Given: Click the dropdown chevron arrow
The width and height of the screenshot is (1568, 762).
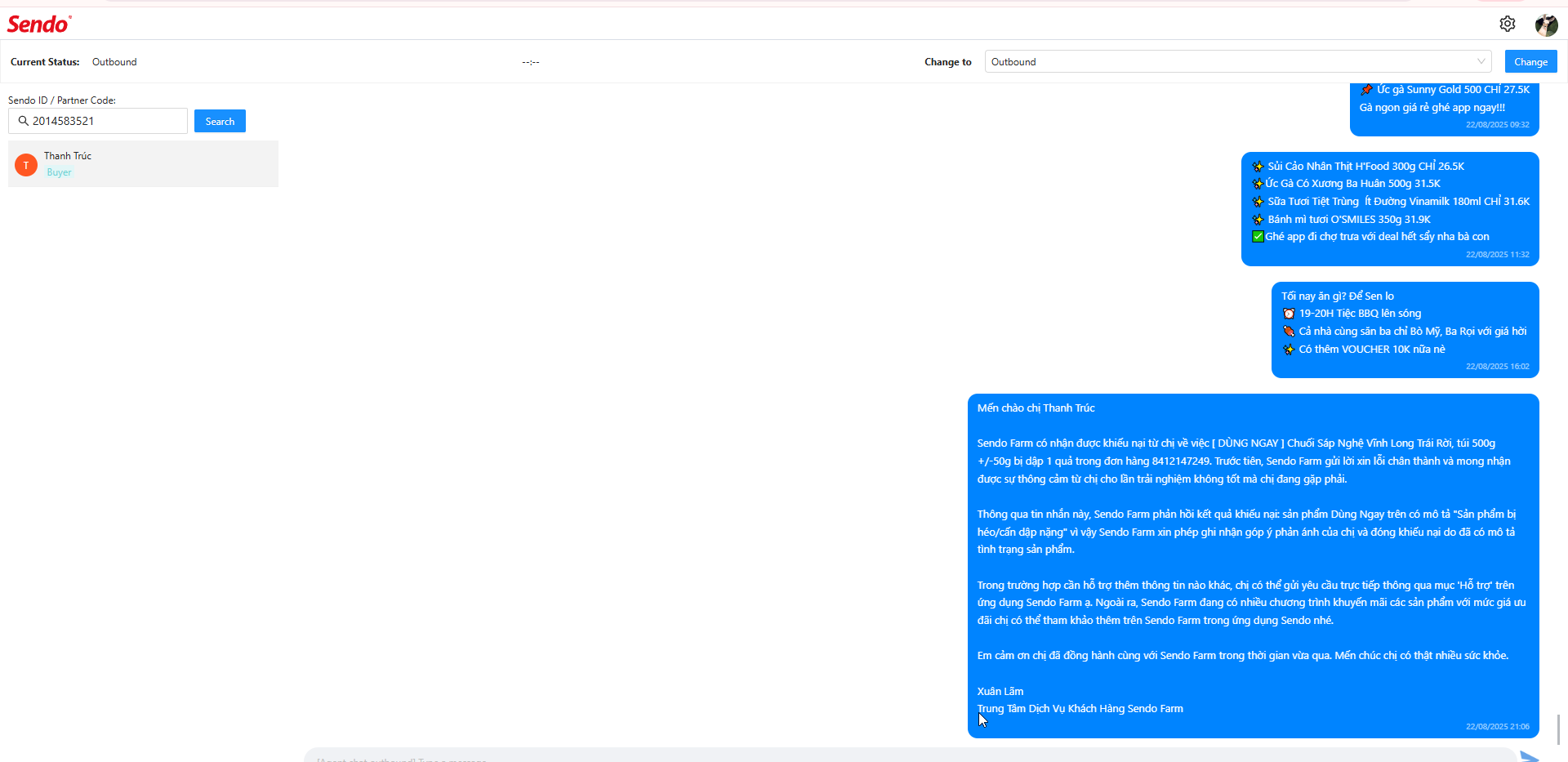Looking at the screenshot, I should coord(1481,61).
